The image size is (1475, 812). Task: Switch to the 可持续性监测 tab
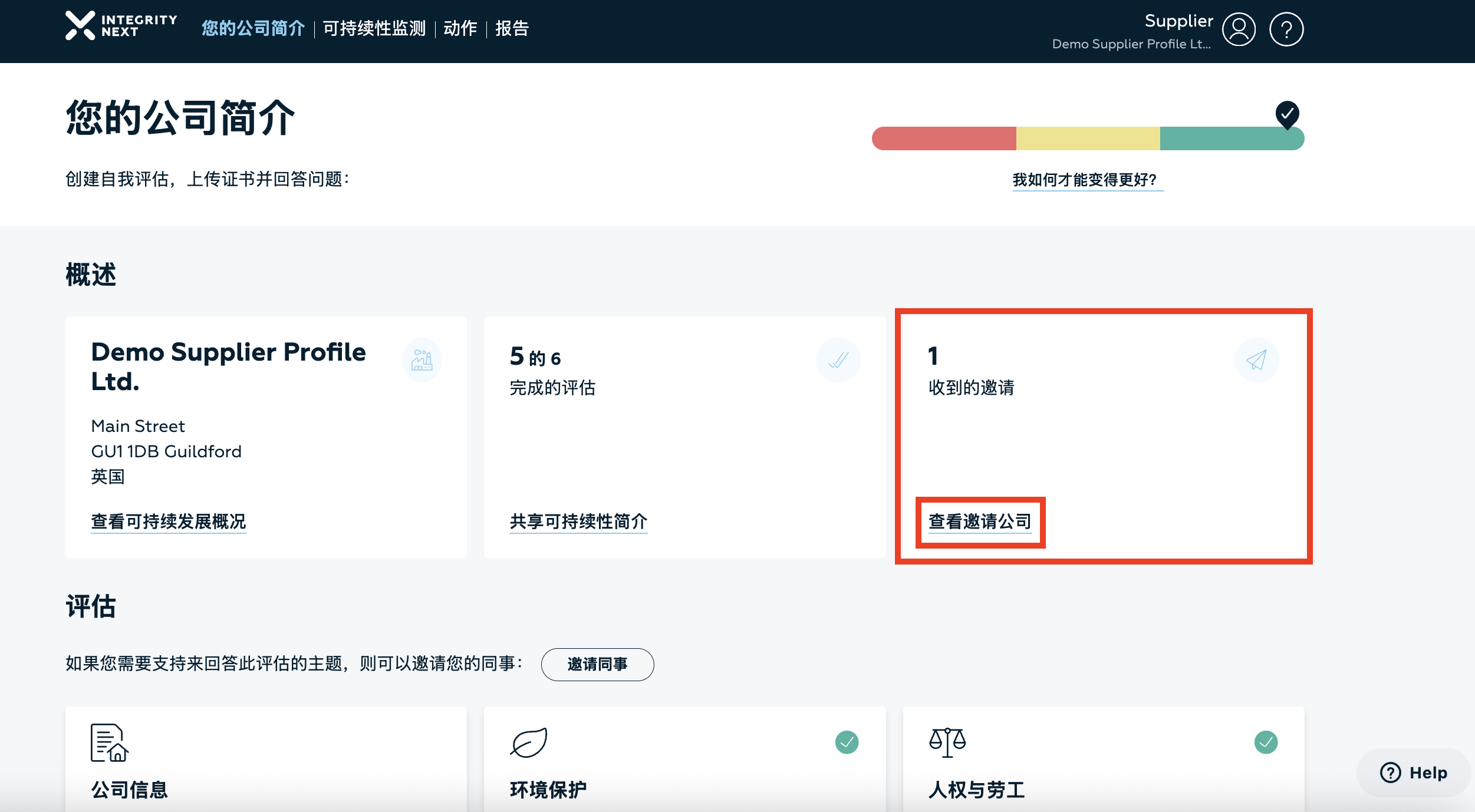pyautogui.click(x=374, y=28)
